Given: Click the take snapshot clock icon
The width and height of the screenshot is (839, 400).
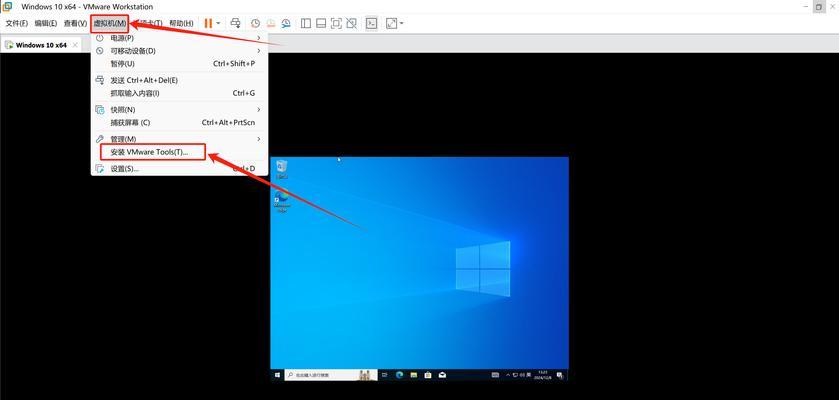Looking at the screenshot, I should (x=256, y=24).
